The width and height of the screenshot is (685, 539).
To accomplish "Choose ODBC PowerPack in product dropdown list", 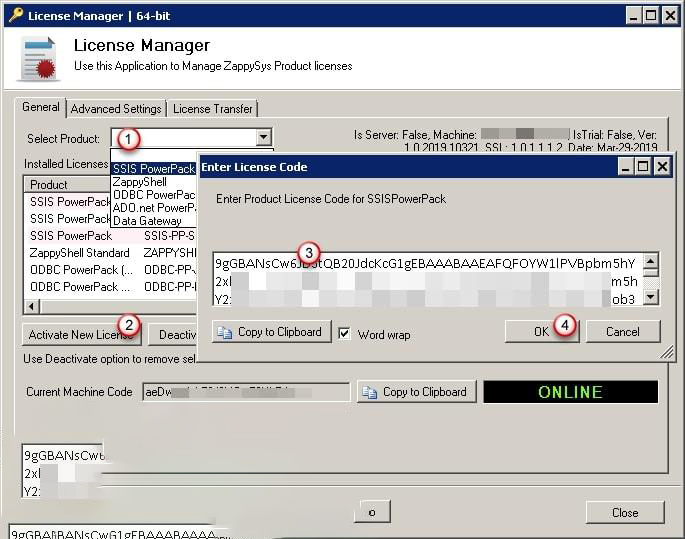I will [153, 195].
